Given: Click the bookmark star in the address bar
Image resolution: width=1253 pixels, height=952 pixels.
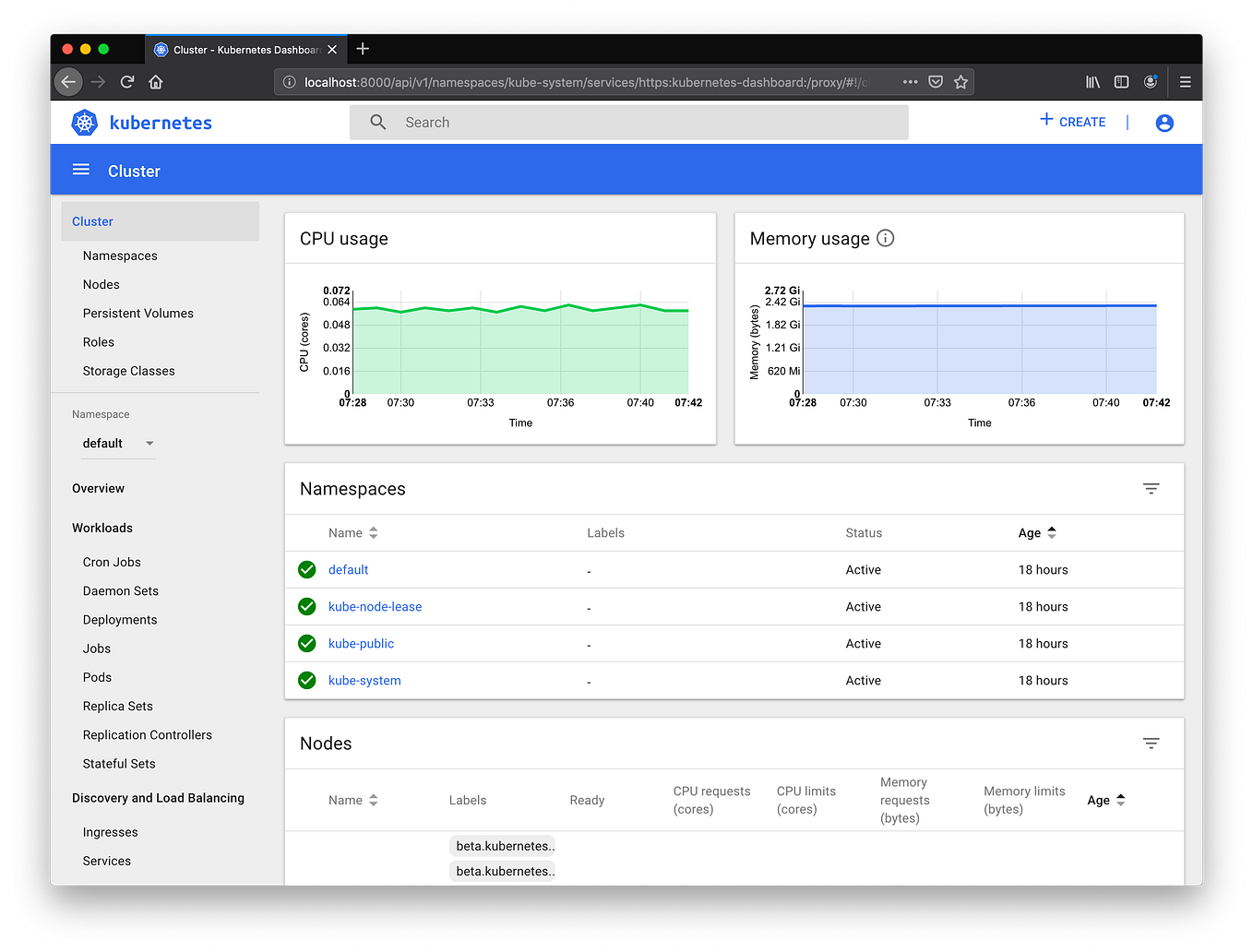Looking at the screenshot, I should coord(961,81).
